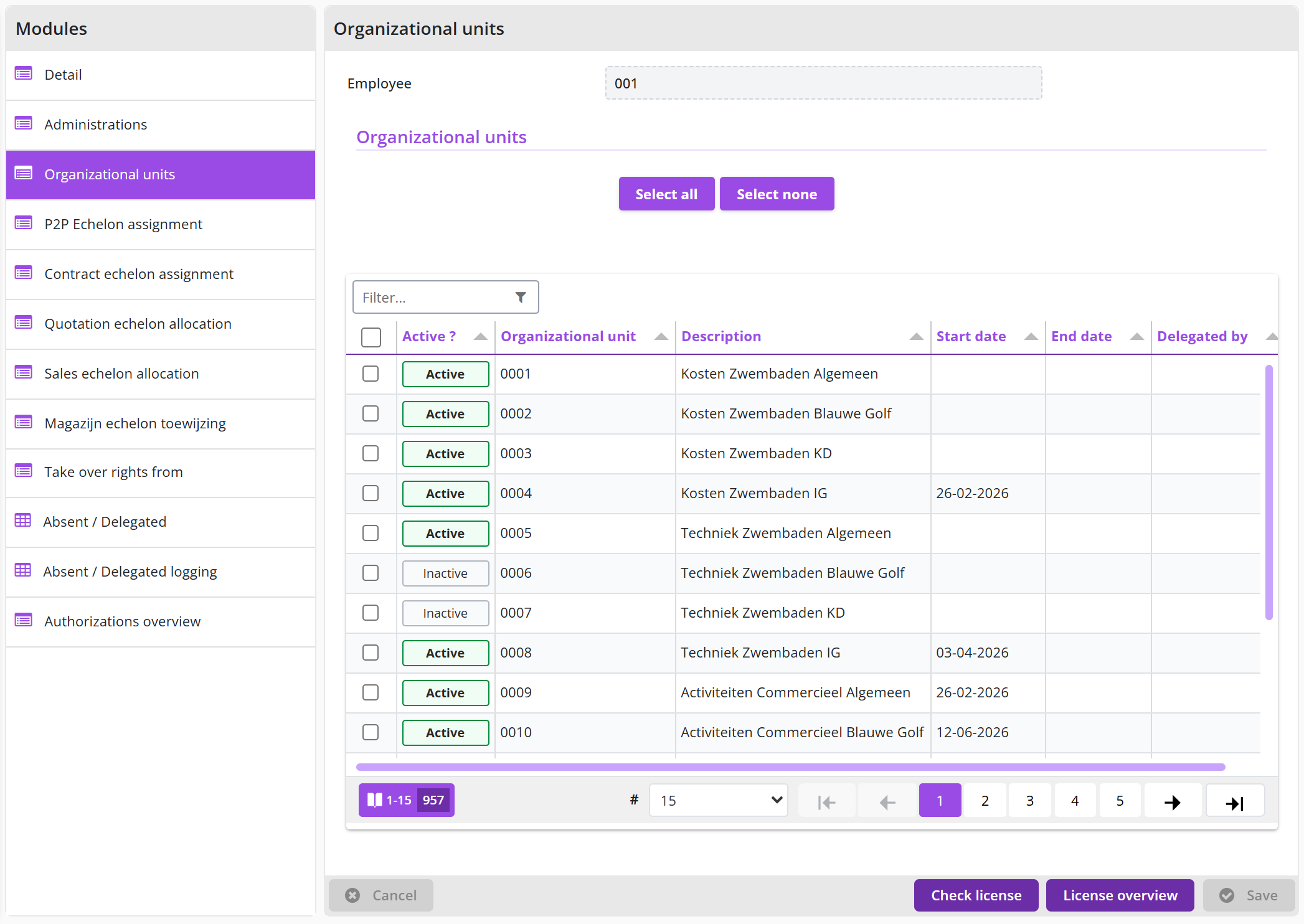Click the Select none button
1304x924 pixels.
pyautogui.click(x=777, y=194)
